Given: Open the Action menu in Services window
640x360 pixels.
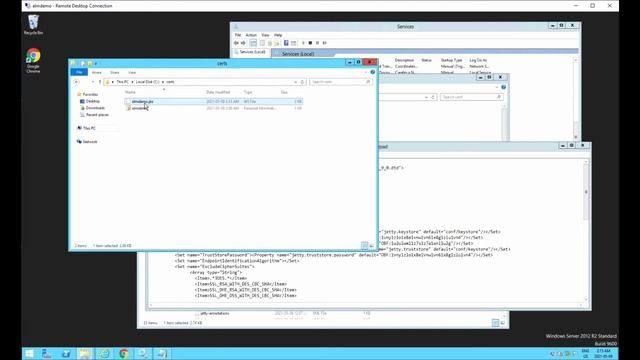Looking at the screenshot, I should point(251,35).
